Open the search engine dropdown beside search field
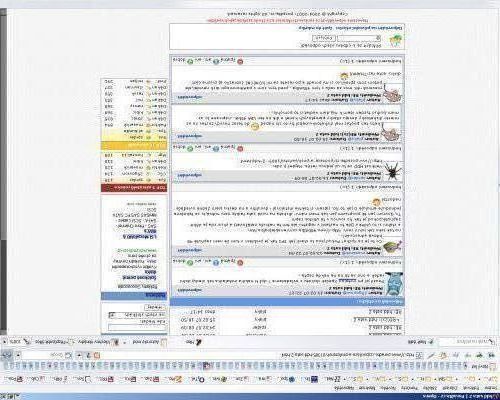 pos(79,355)
